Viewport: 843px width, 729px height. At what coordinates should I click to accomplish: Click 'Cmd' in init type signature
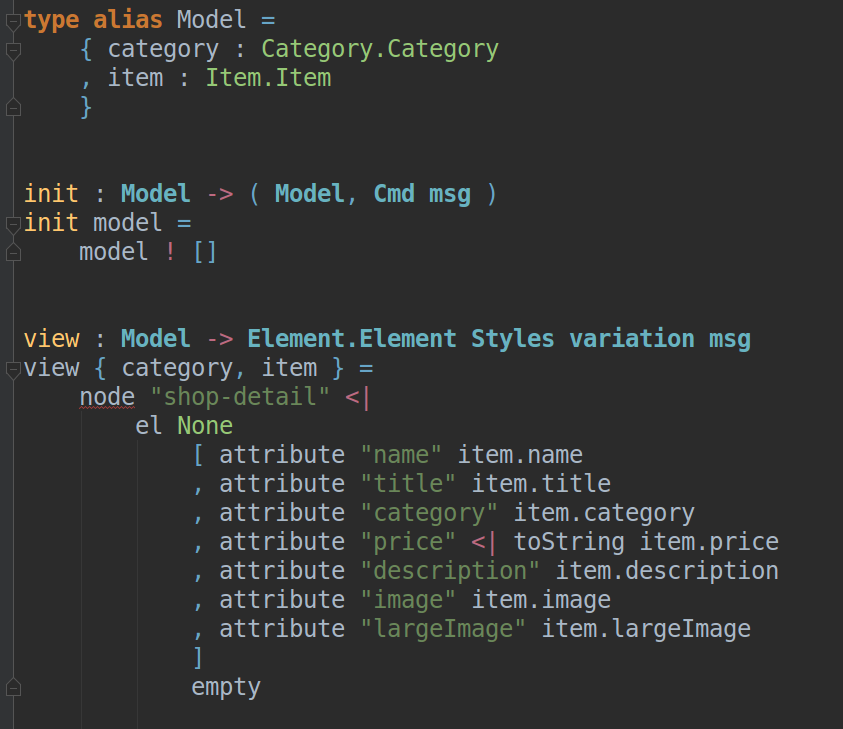(394, 194)
